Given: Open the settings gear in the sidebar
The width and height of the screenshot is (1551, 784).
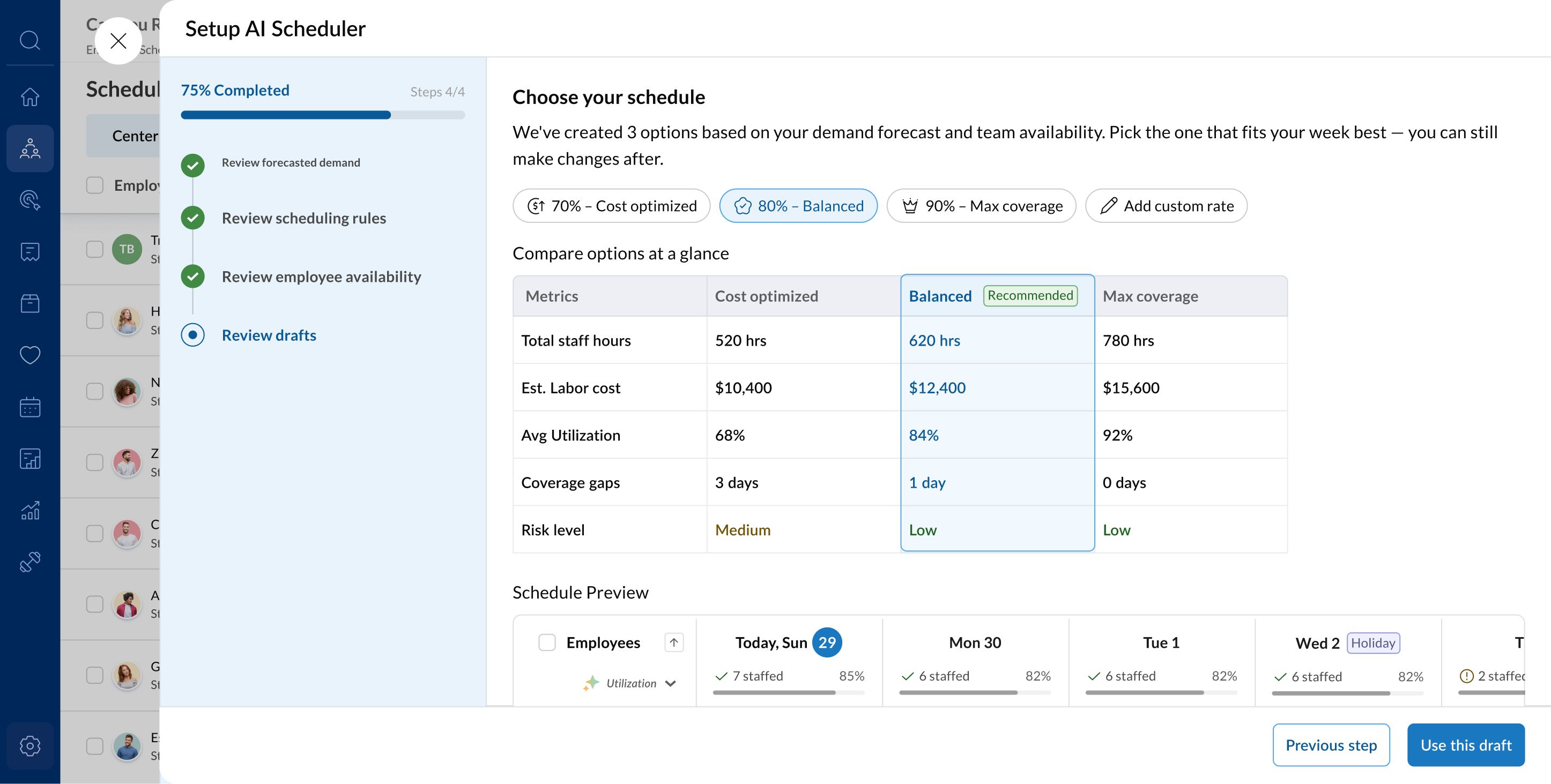Looking at the screenshot, I should point(29,745).
